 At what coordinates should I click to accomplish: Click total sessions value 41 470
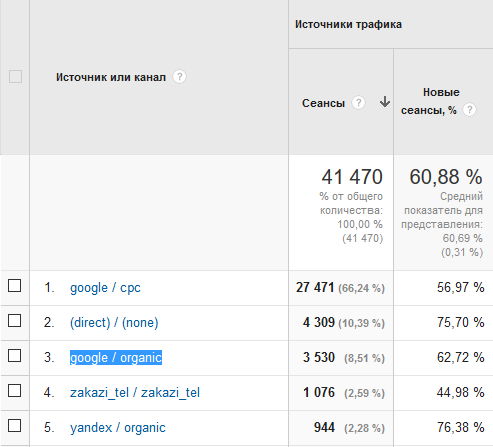[x=352, y=177]
